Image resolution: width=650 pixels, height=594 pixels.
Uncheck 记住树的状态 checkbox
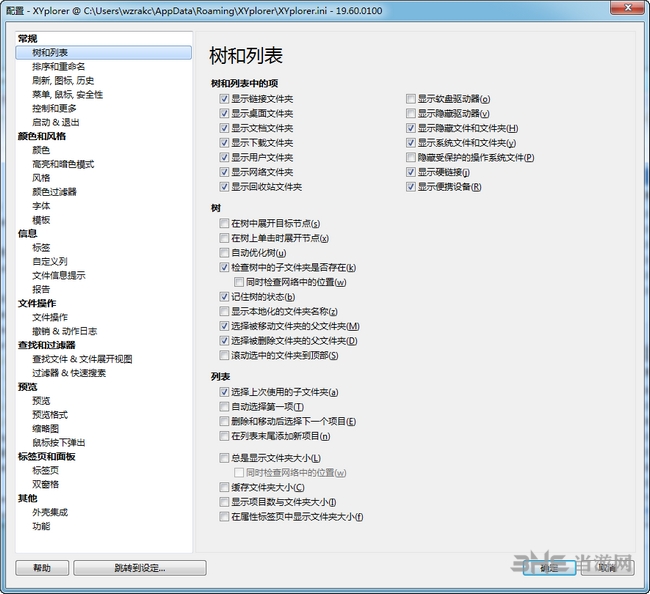224,297
